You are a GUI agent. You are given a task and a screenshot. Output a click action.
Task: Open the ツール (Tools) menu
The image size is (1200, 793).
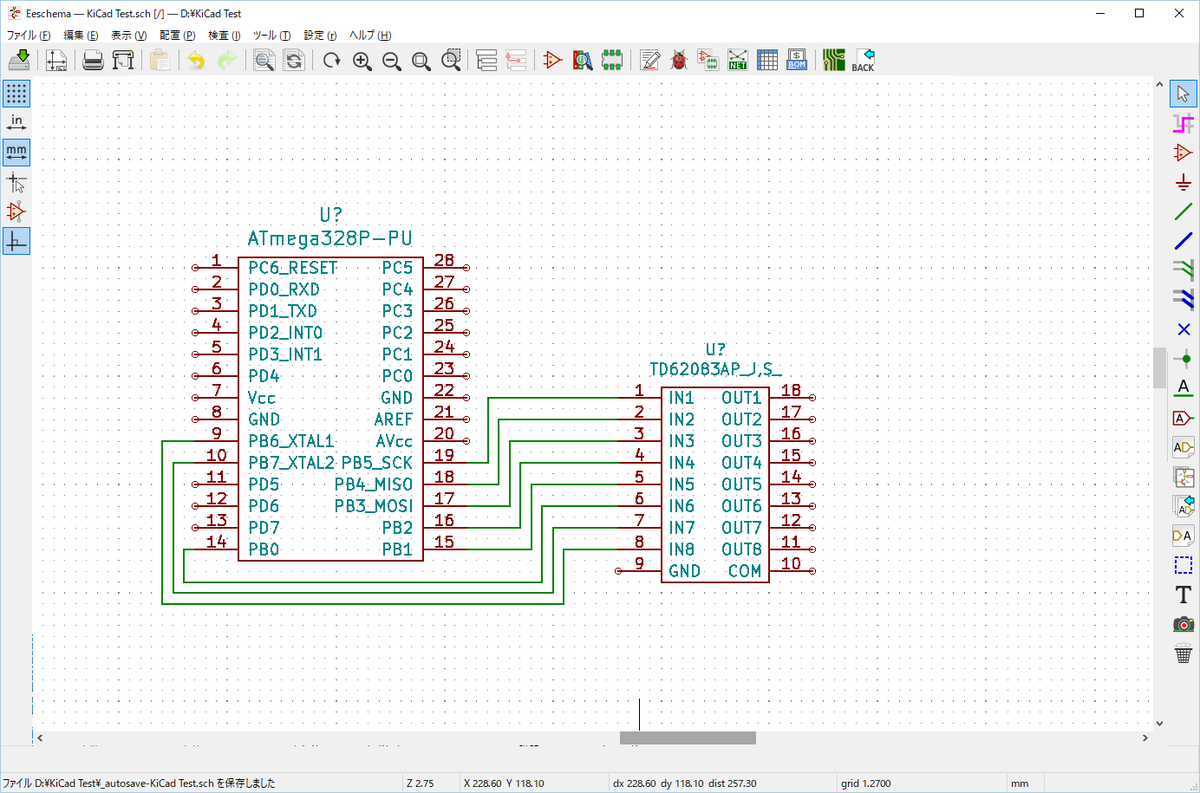pos(272,35)
